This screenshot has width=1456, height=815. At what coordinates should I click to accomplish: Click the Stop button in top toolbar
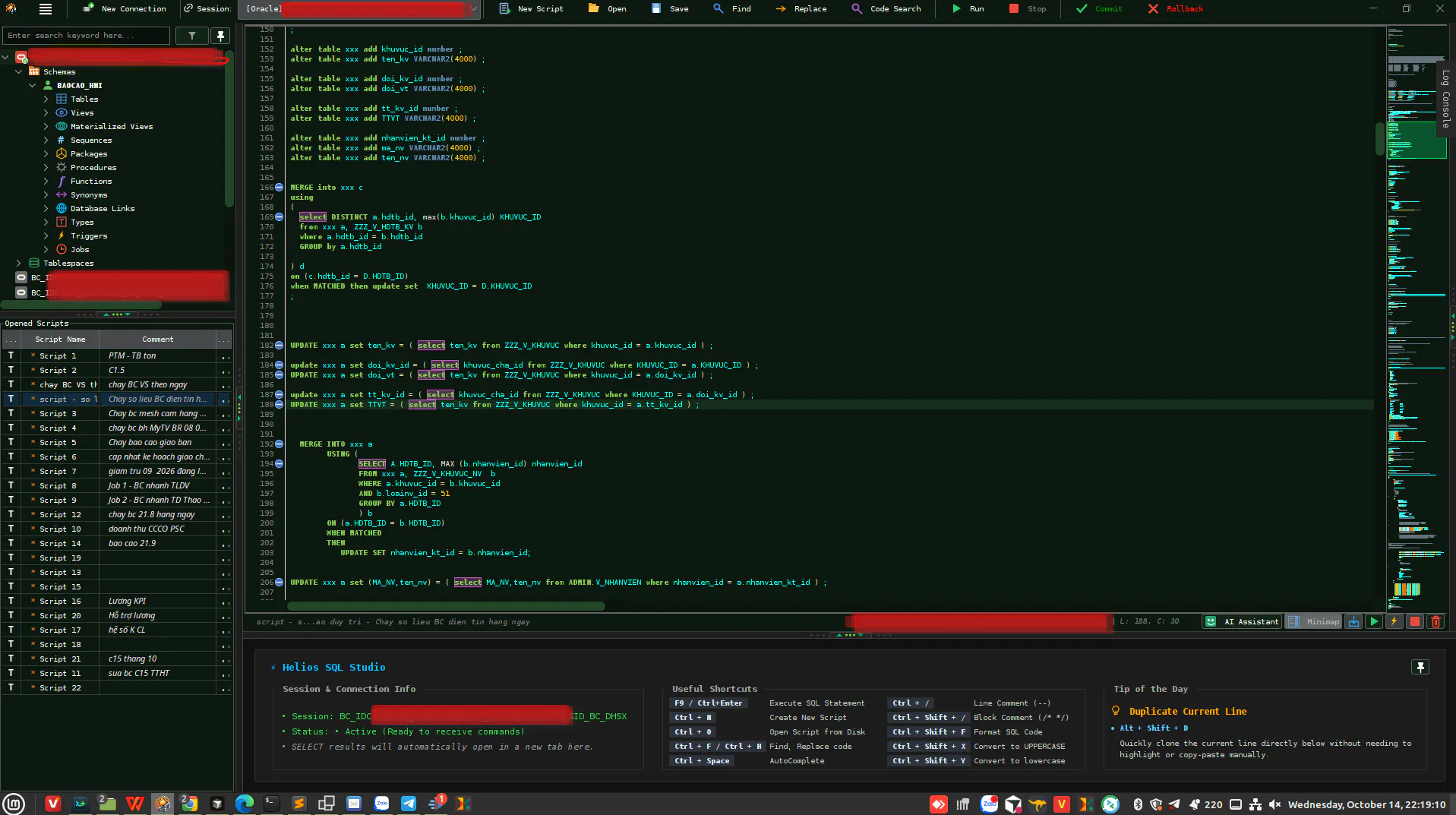pyautogui.click(x=1028, y=9)
